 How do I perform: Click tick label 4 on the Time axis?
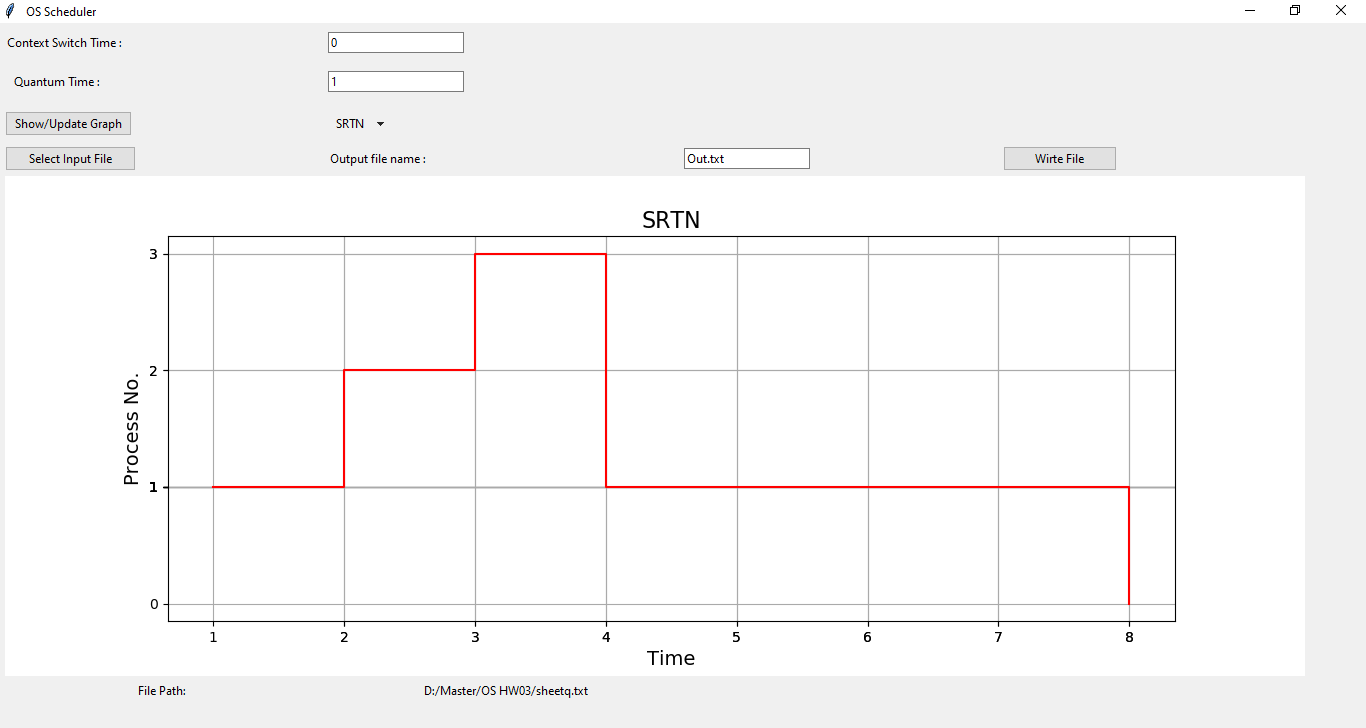coord(606,636)
